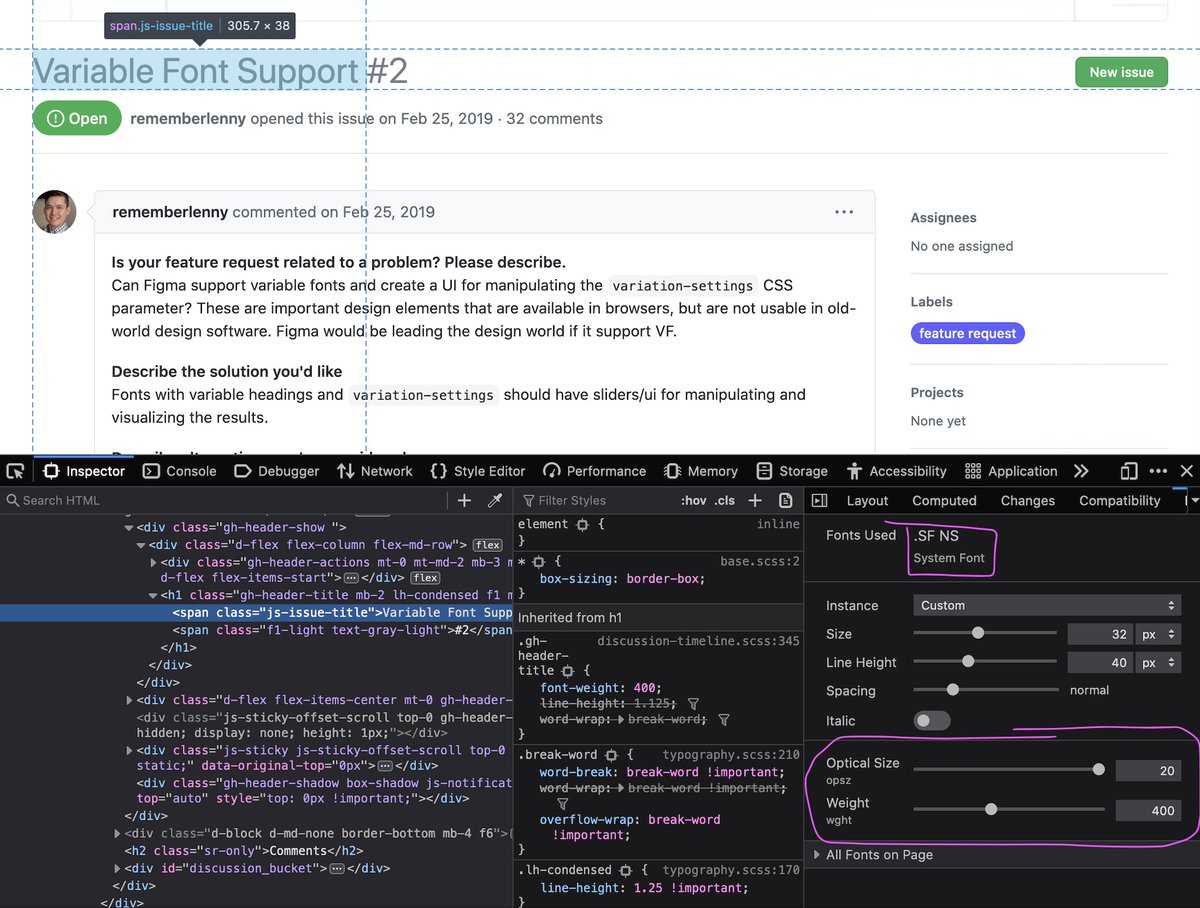This screenshot has width=1200, height=908.
Task: Toggle the Italic switch
Action: pyautogui.click(x=932, y=720)
